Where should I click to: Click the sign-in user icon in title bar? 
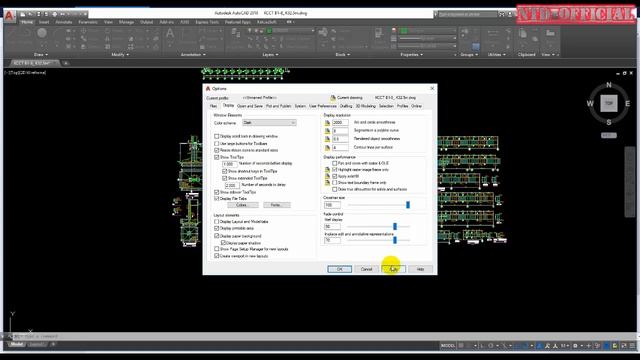click(x=510, y=14)
